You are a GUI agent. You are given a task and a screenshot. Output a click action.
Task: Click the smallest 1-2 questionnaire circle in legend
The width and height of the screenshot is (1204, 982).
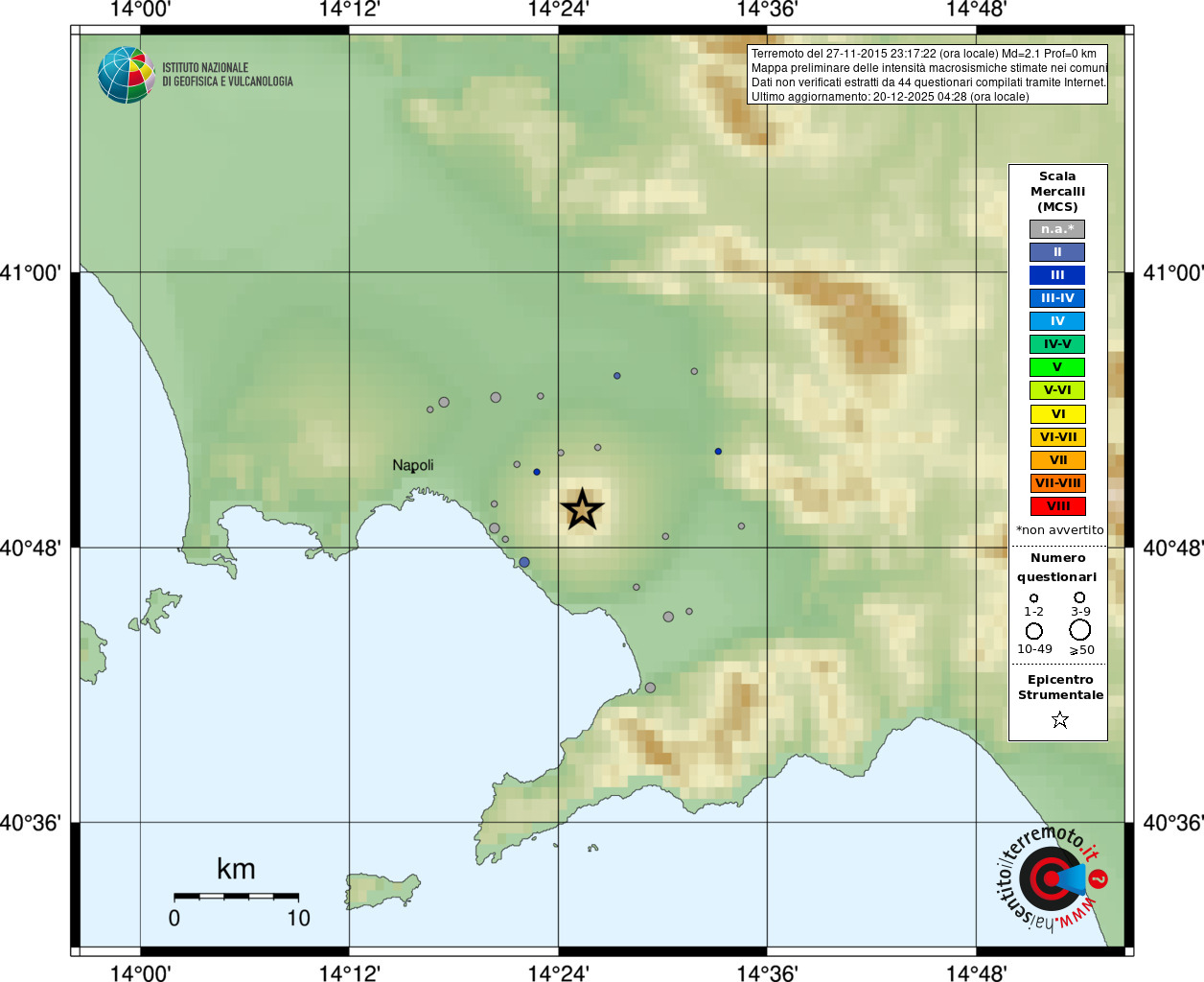click(1033, 598)
